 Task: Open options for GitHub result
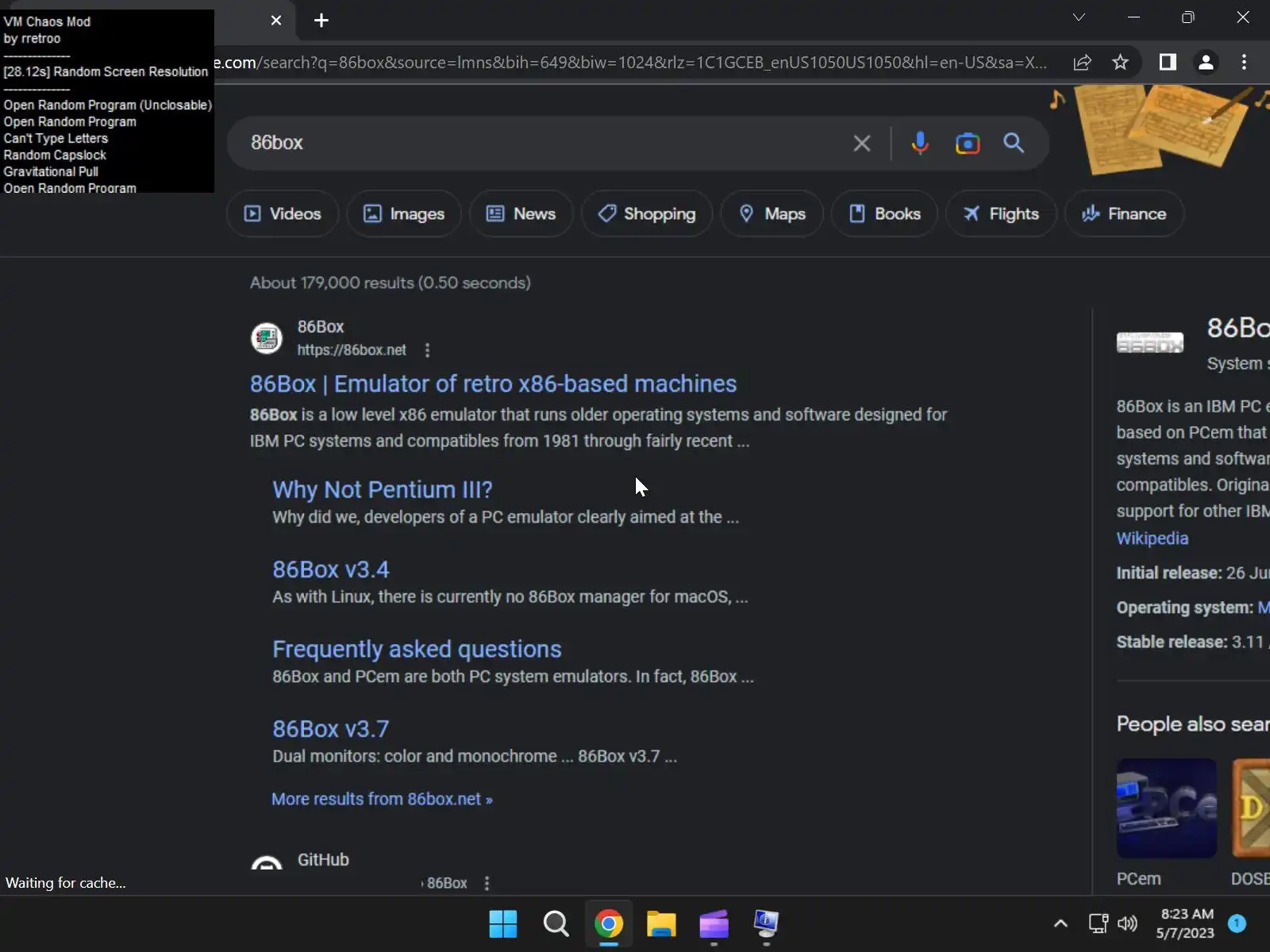coord(487,883)
